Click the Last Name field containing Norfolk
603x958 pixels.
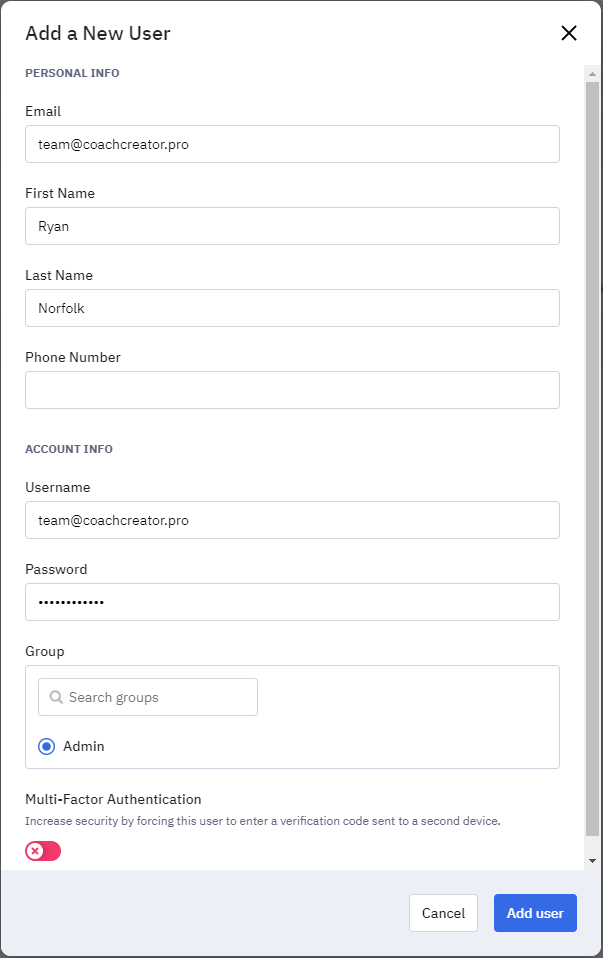coord(292,308)
